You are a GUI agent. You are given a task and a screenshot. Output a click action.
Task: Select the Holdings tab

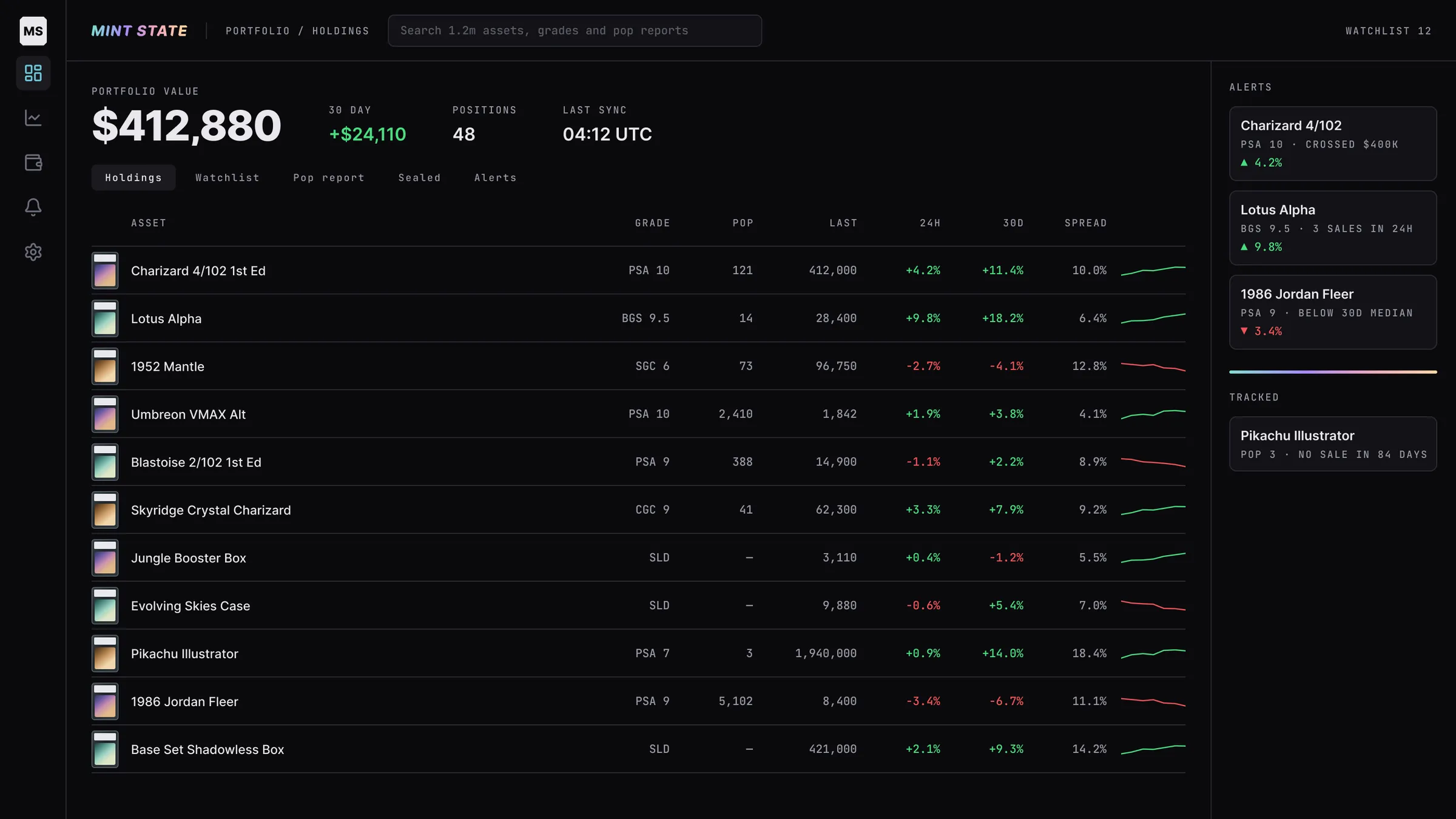pyautogui.click(x=133, y=178)
